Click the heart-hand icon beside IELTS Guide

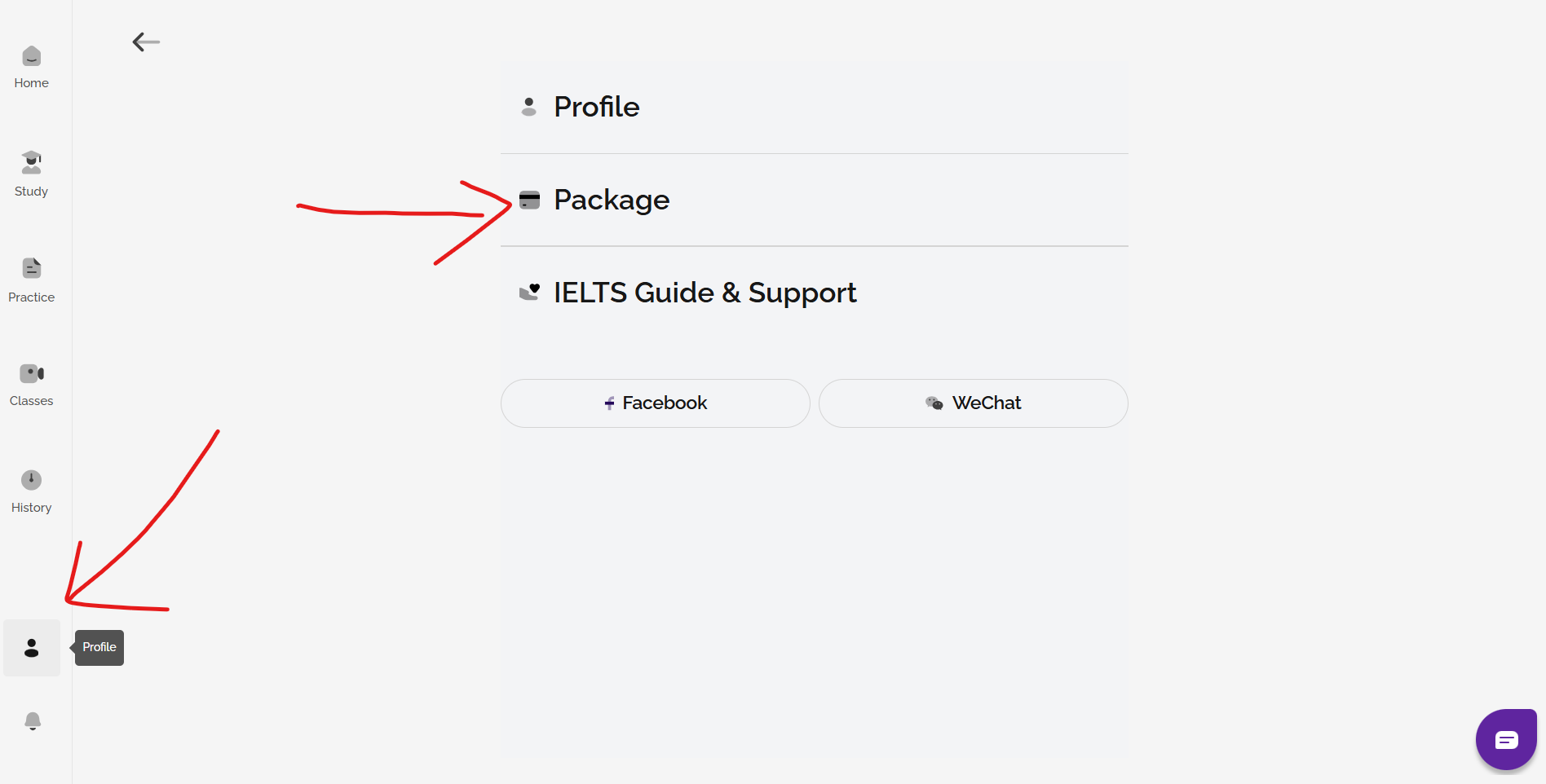click(x=529, y=293)
